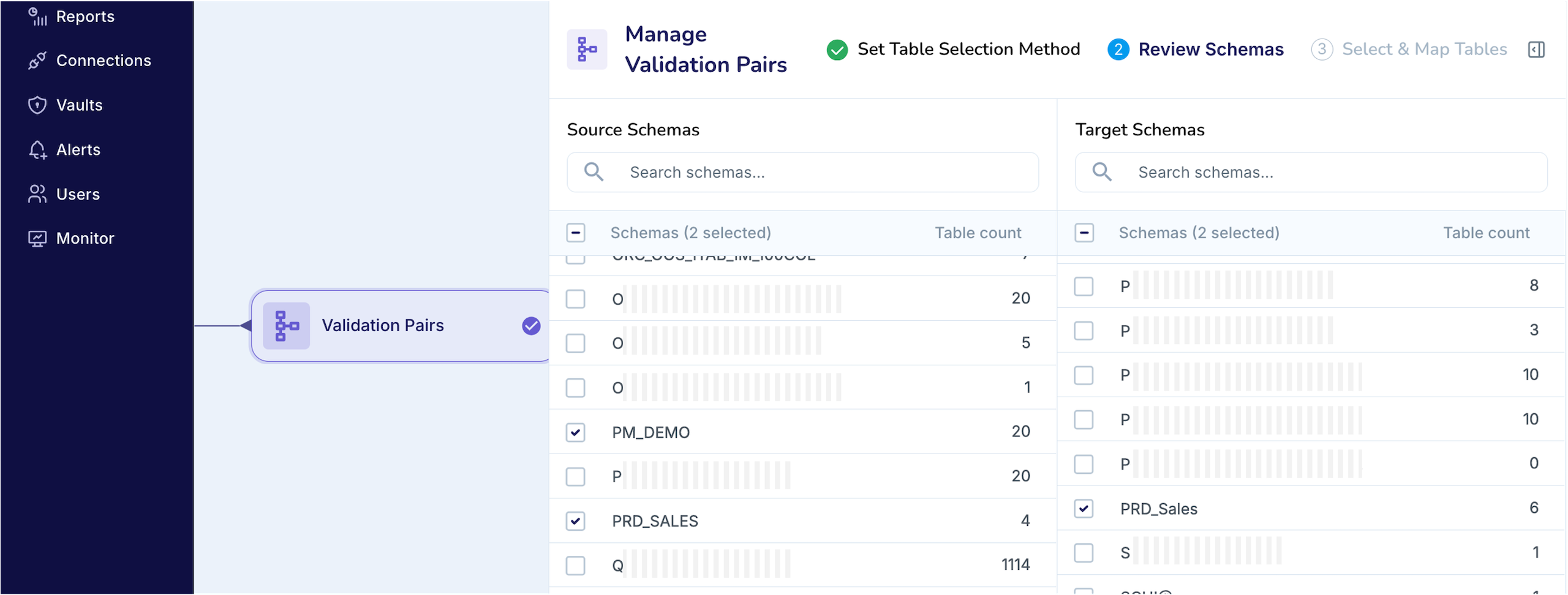Collapse the panel using the top-right icon
This screenshot has width=1568, height=595.
1536,50
